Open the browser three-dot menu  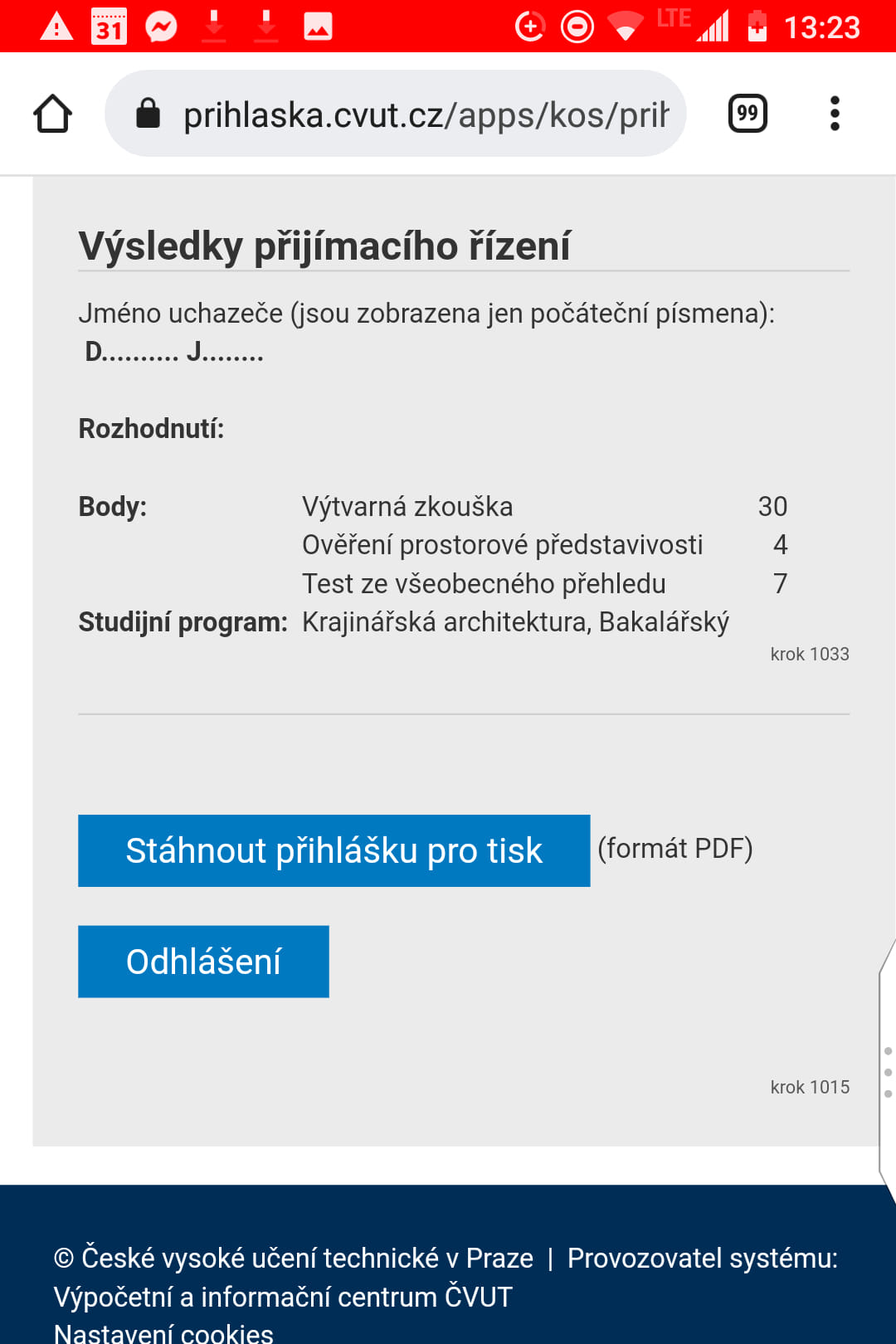point(835,114)
